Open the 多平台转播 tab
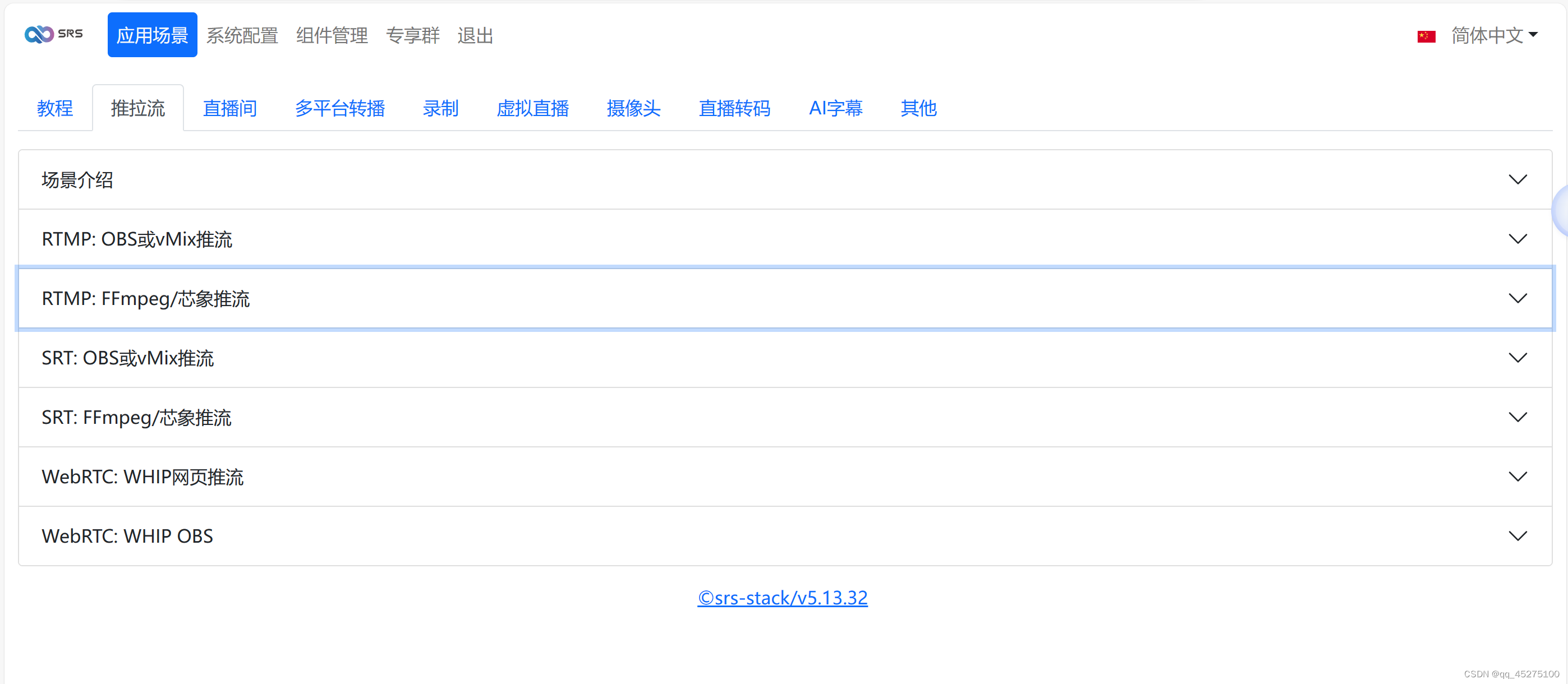This screenshot has height=684, width=1568. tap(339, 108)
